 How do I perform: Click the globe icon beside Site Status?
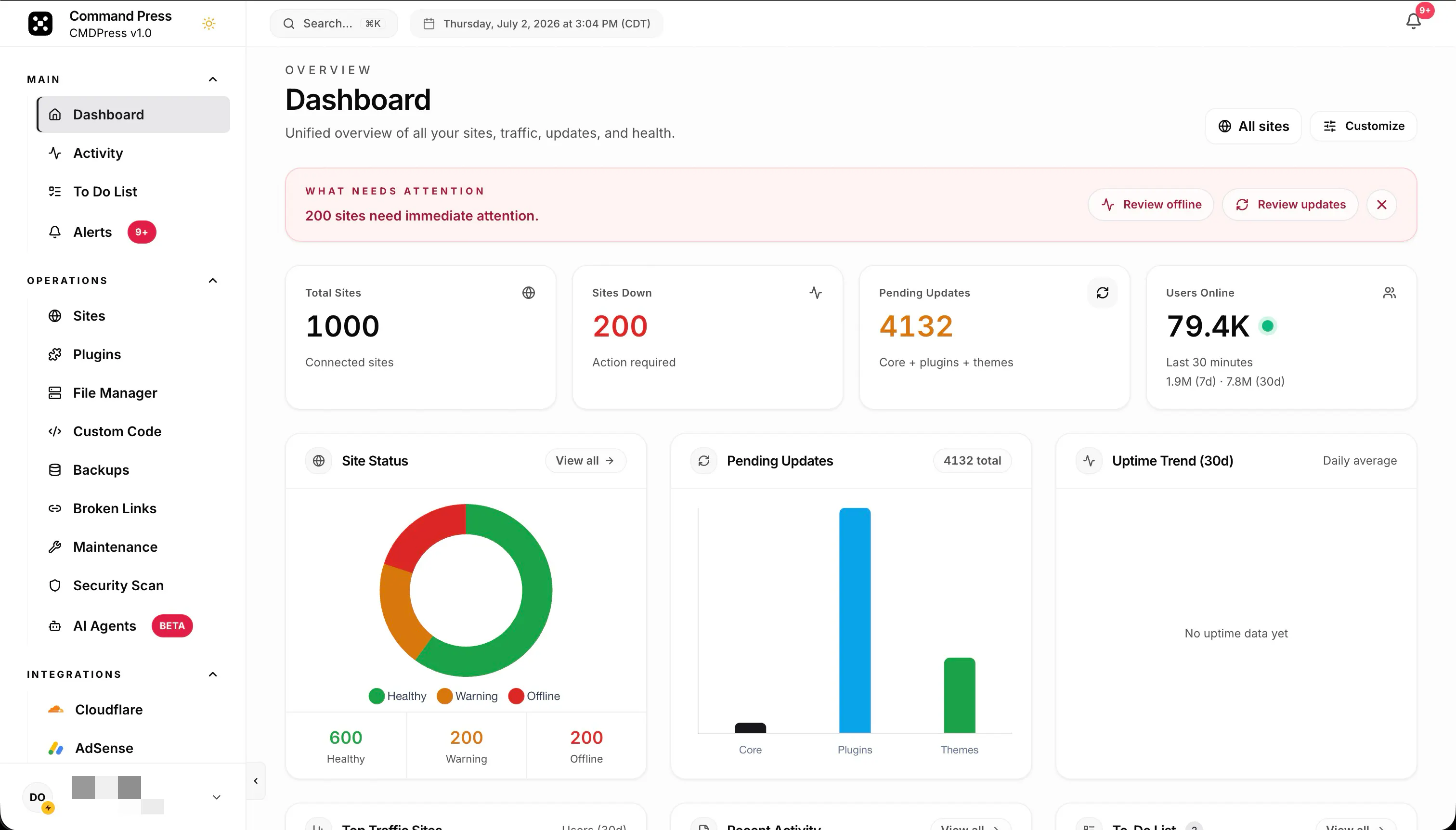319,461
